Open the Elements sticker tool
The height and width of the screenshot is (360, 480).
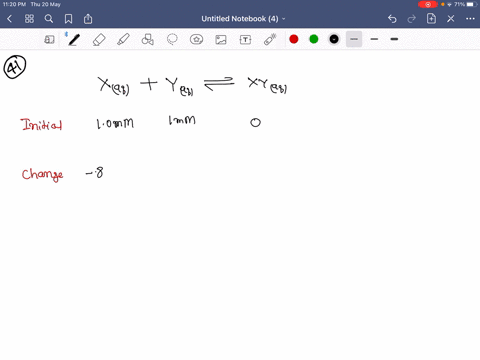tap(196, 40)
